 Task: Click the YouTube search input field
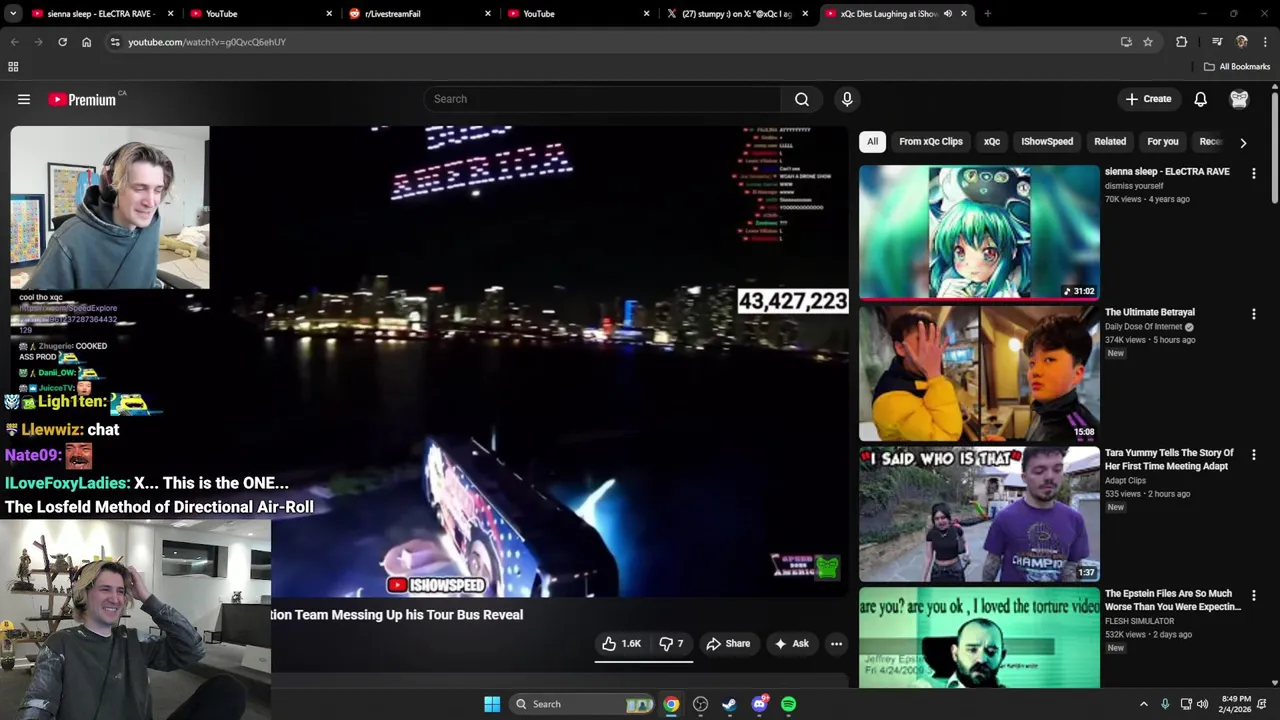602,99
